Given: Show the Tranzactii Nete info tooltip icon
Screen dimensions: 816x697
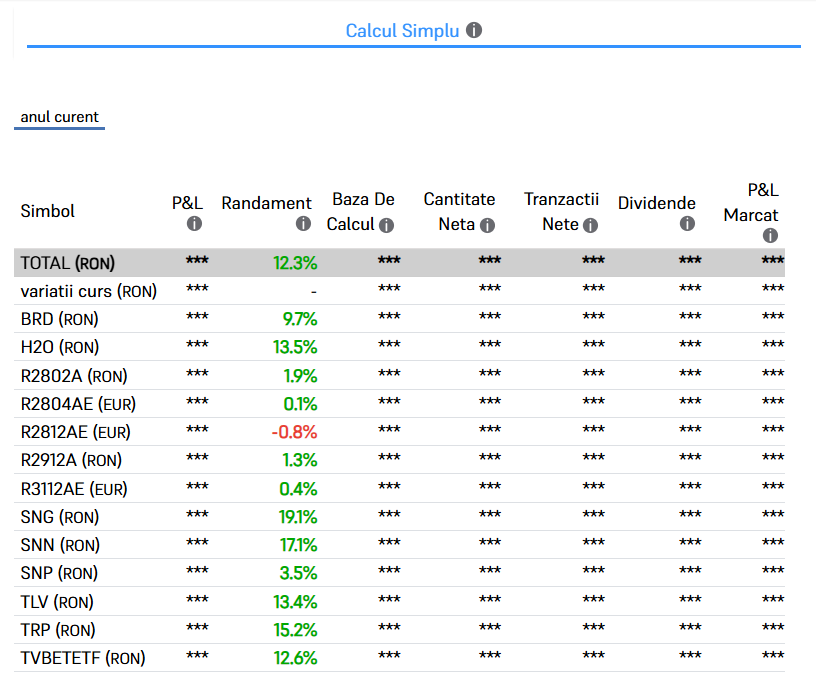Looking at the screenshot, I should coord(591,225).
